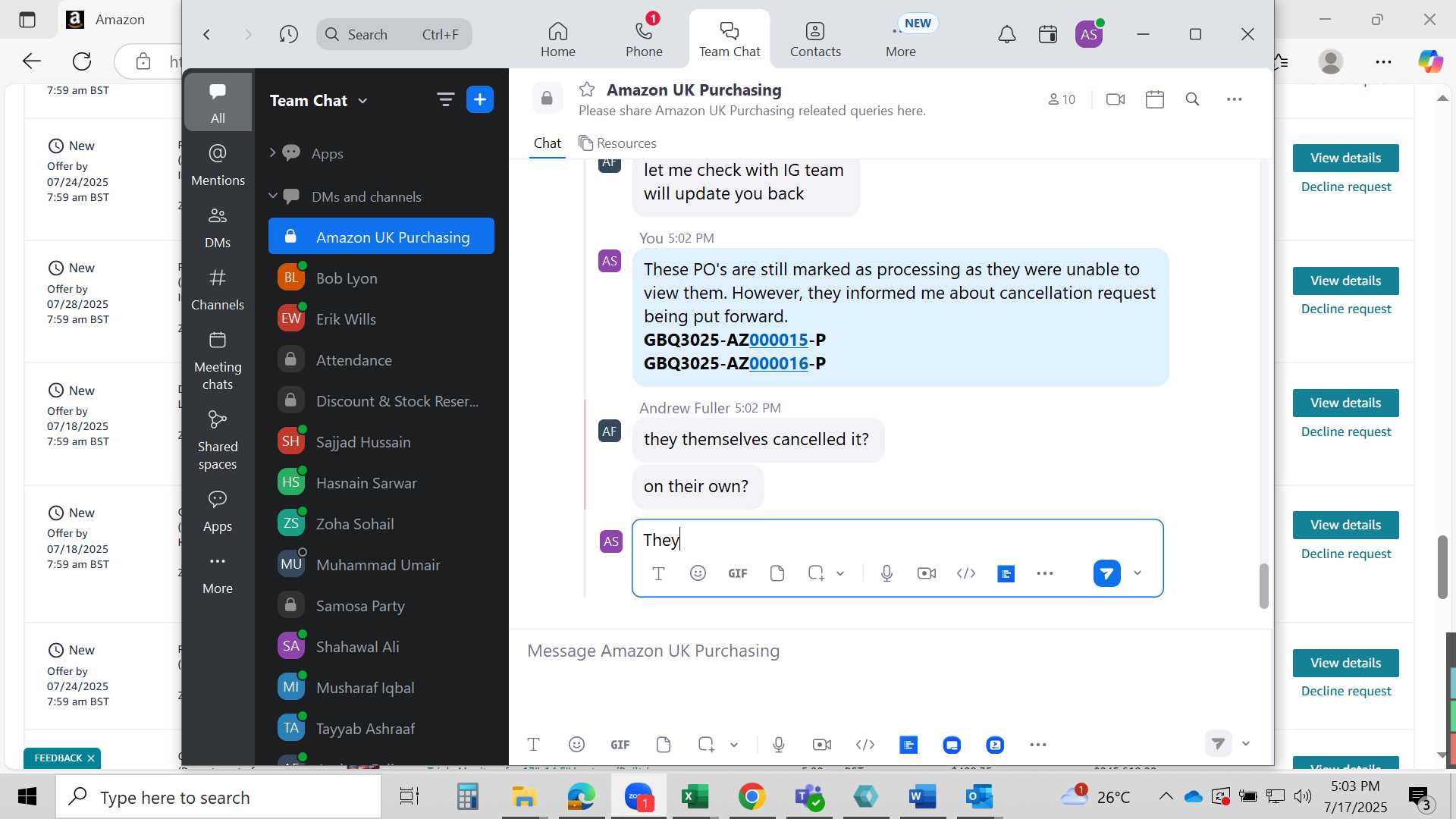The image size is (1456, 819).
Task: Start a video meeting from channel header
Action: (x=1116, y=99)
